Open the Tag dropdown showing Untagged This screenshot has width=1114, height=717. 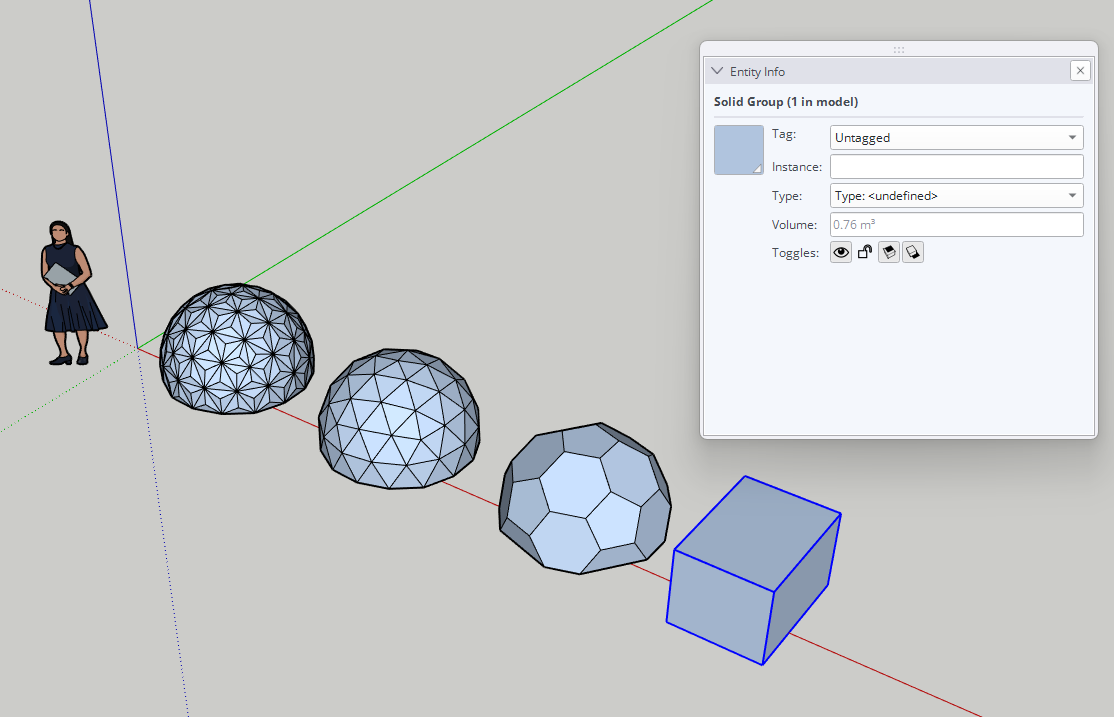956,138
